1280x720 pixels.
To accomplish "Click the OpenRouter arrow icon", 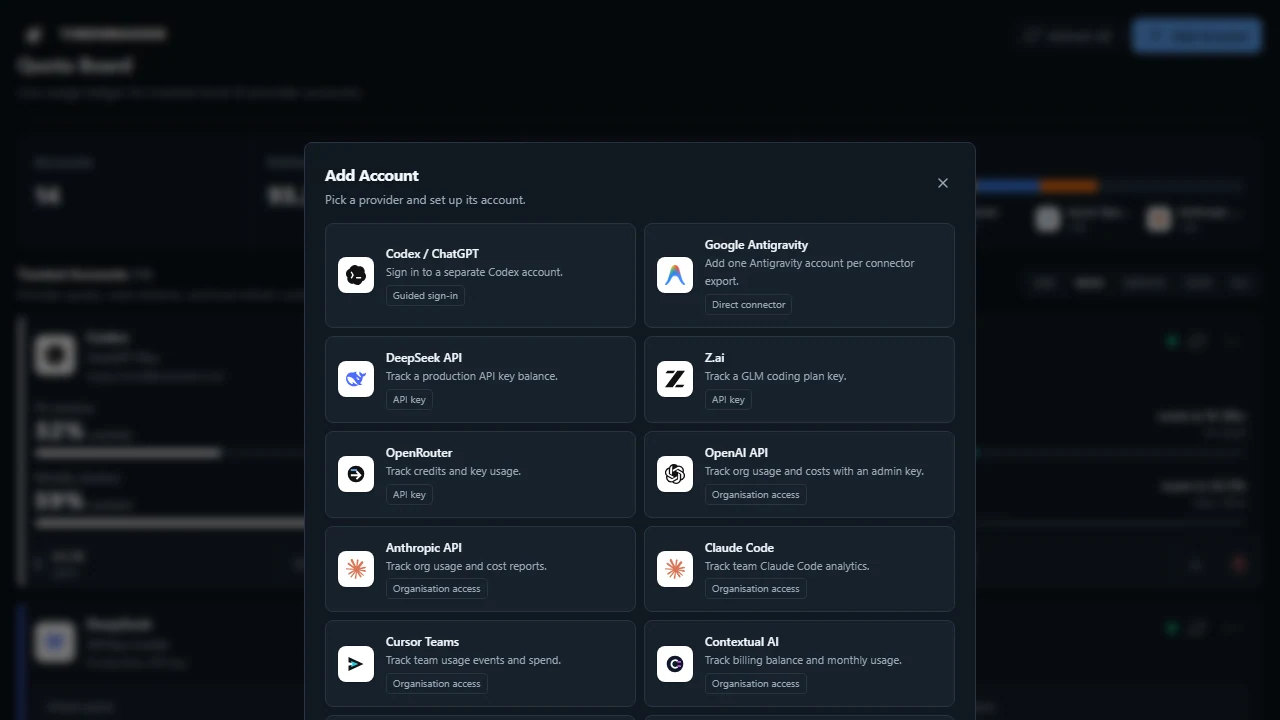I will click(x=356, y=474).
